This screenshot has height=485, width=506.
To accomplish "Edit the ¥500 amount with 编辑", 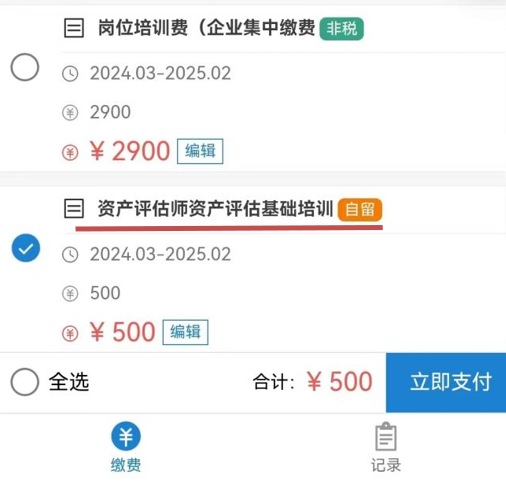I will [185, 332].
